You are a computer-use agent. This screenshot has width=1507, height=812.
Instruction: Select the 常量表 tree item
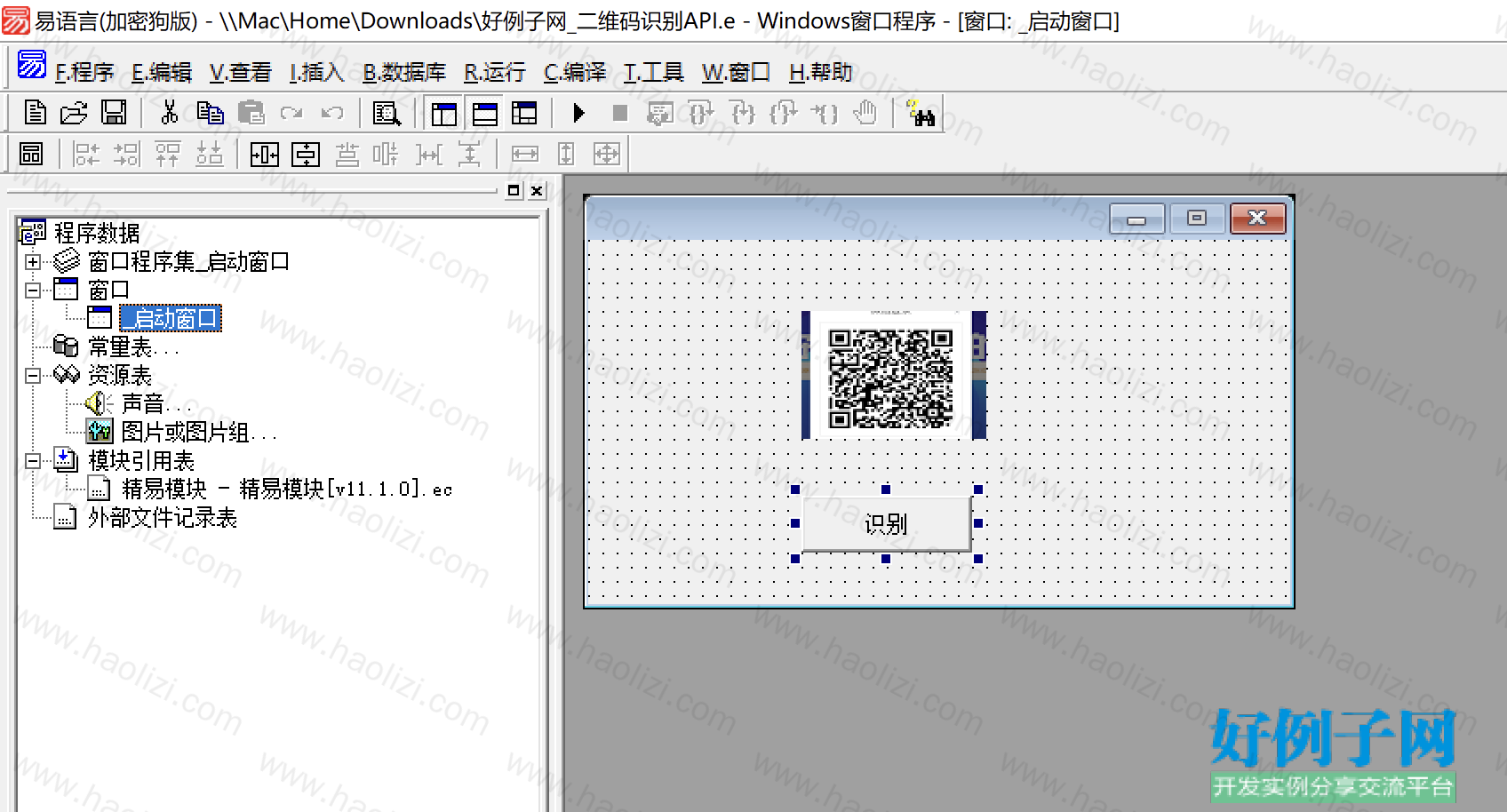tap(132, 347)
